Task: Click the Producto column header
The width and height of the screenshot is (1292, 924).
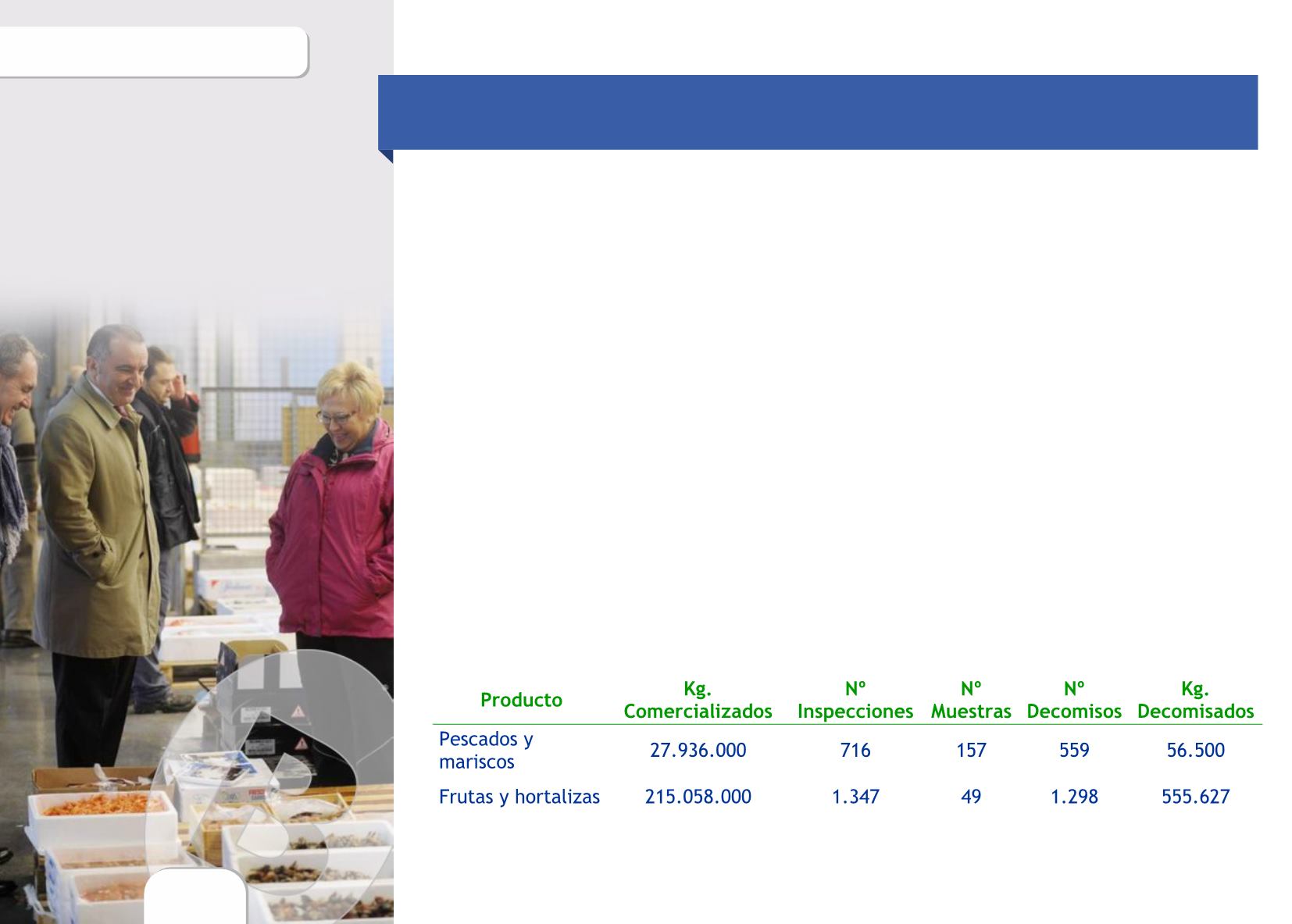Action: pyautogui.click(x=521, y=700)
